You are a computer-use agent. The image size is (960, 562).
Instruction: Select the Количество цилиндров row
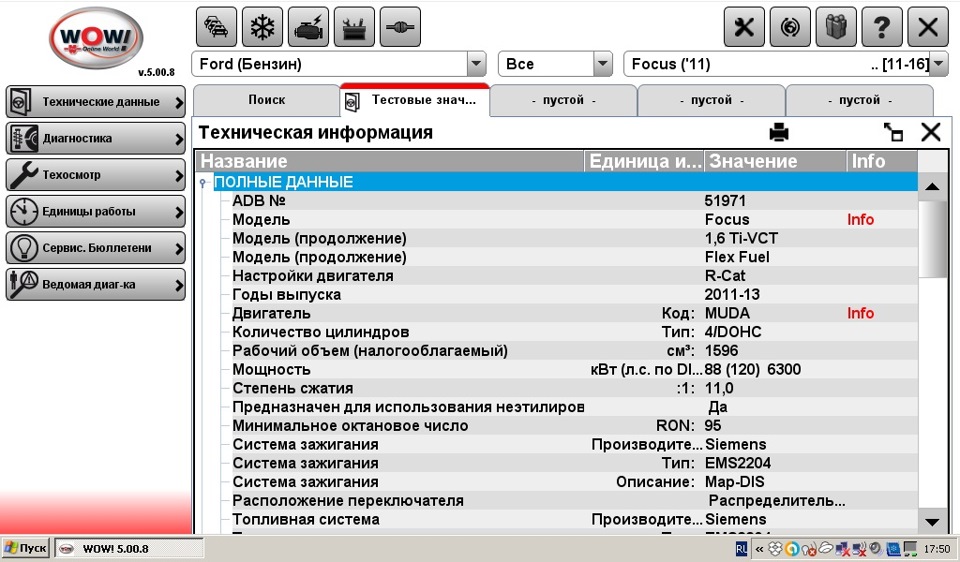[574, 332]
